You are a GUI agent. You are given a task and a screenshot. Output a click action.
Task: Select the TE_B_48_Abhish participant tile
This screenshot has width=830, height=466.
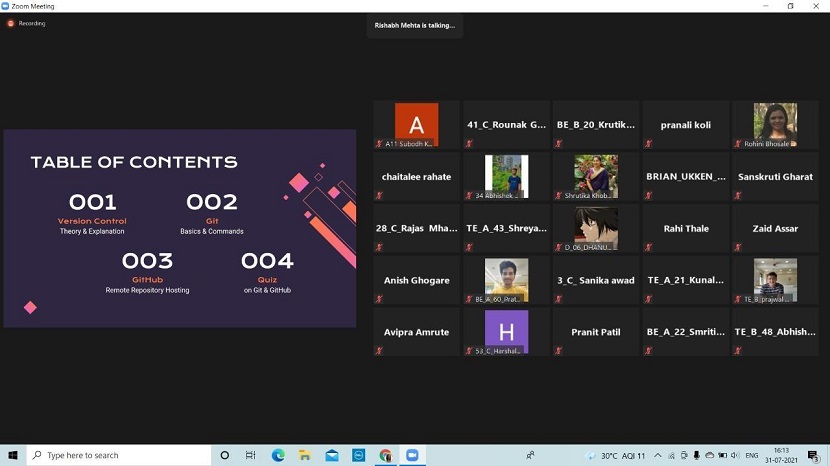(775, 332)
